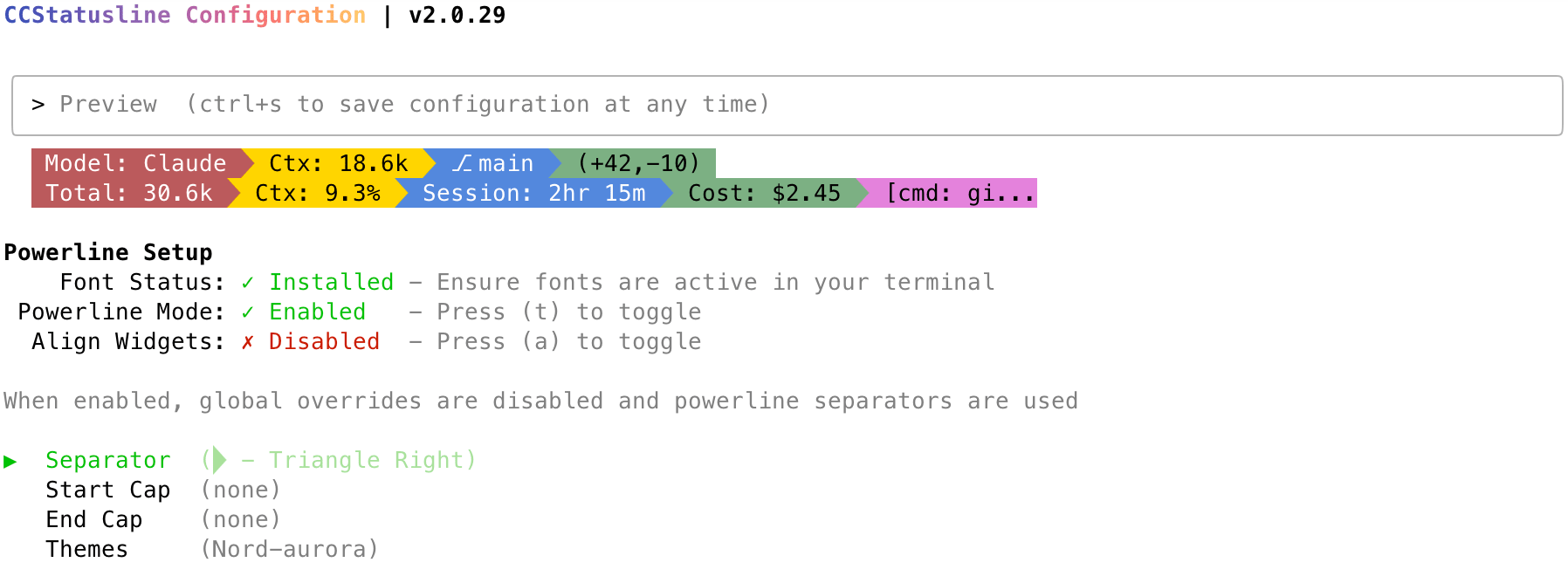Click the Cost: $2.45 segment

point(765,193)
